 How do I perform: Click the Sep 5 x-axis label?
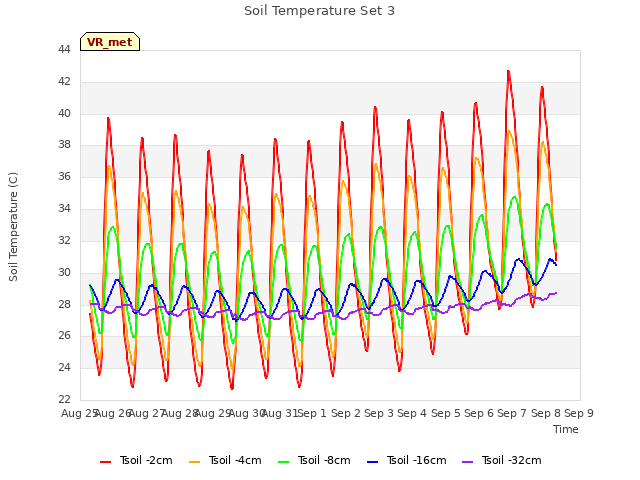(x=446, y=413)
